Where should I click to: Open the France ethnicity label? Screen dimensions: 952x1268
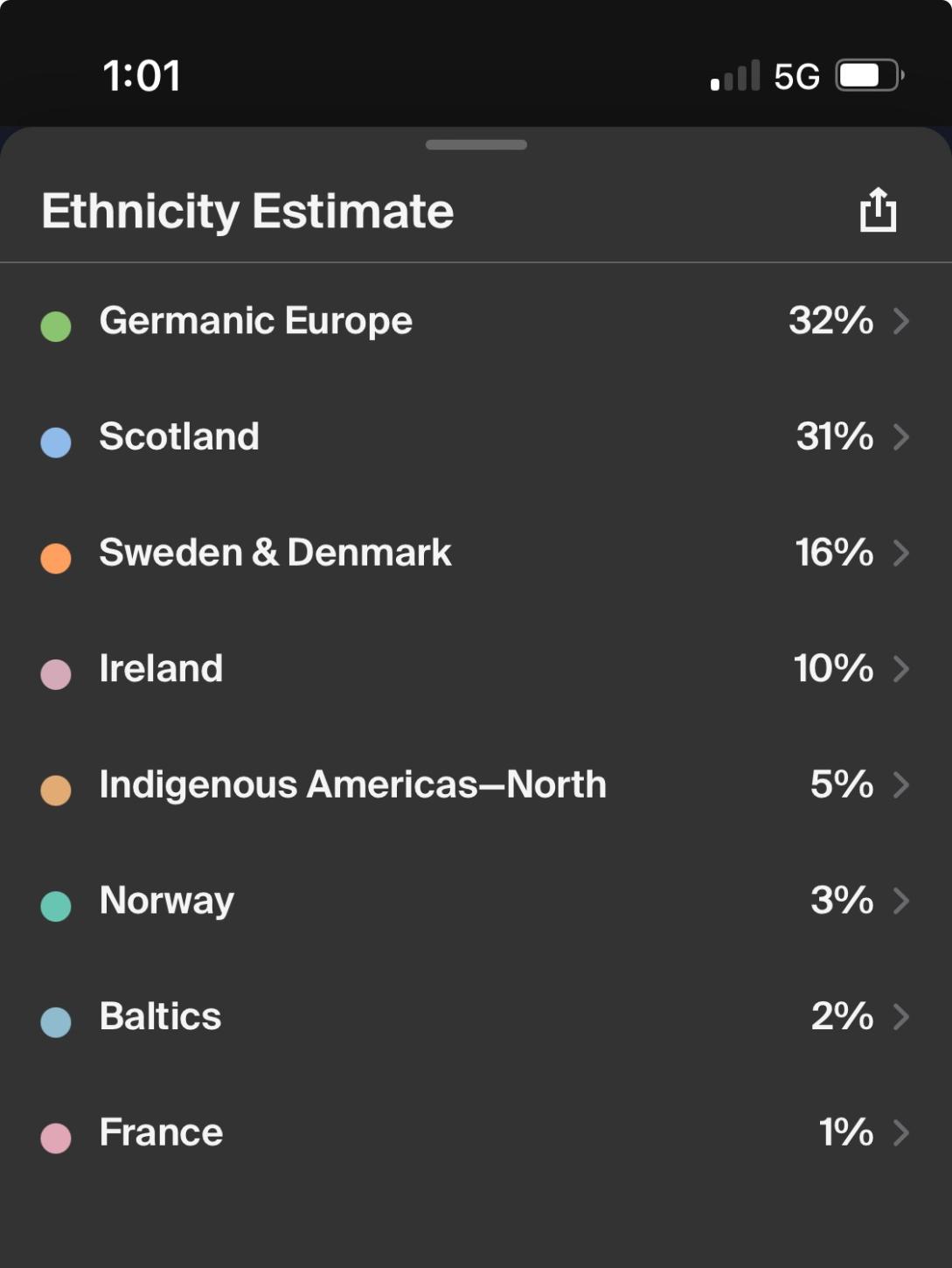161,1132
